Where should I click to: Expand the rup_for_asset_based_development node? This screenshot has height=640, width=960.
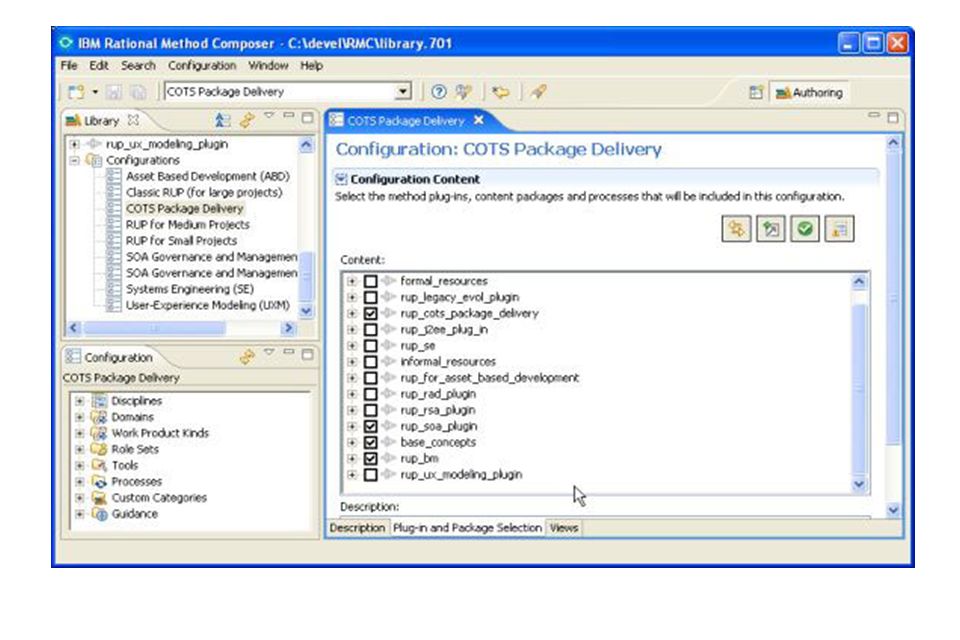[351, 378]
